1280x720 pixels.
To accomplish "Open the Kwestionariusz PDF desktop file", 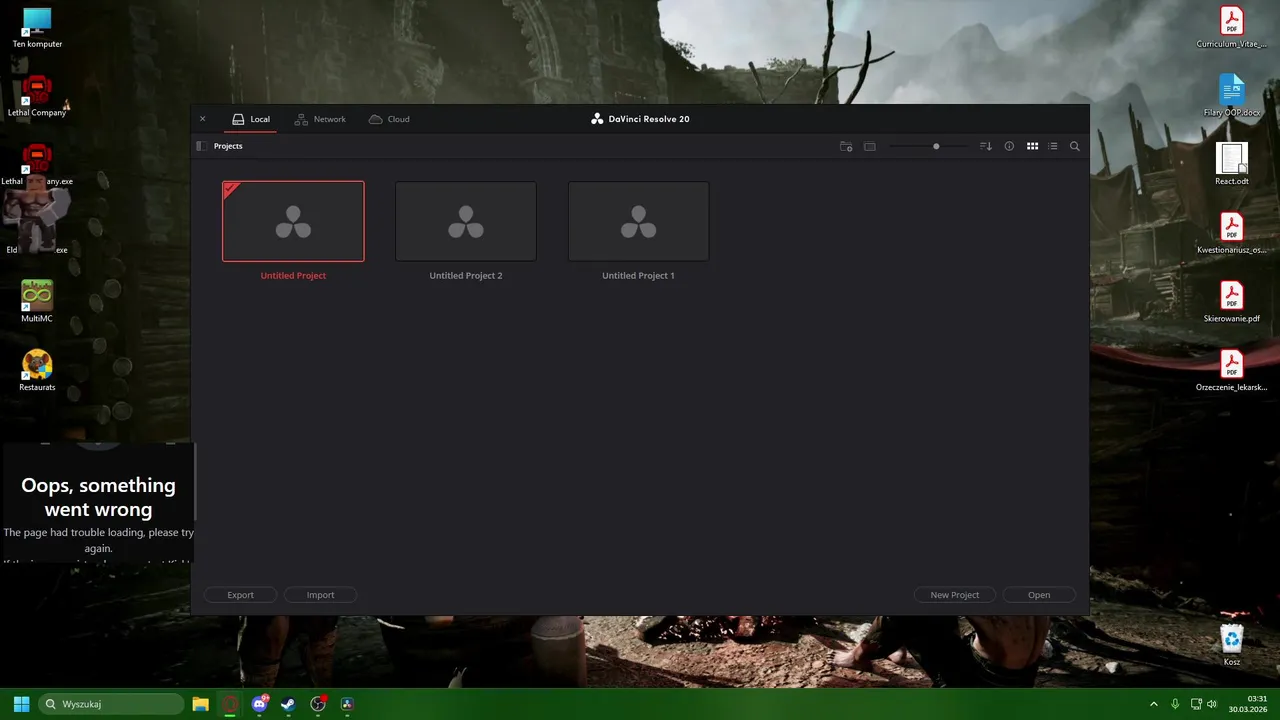I will [x=1231, y=233].
